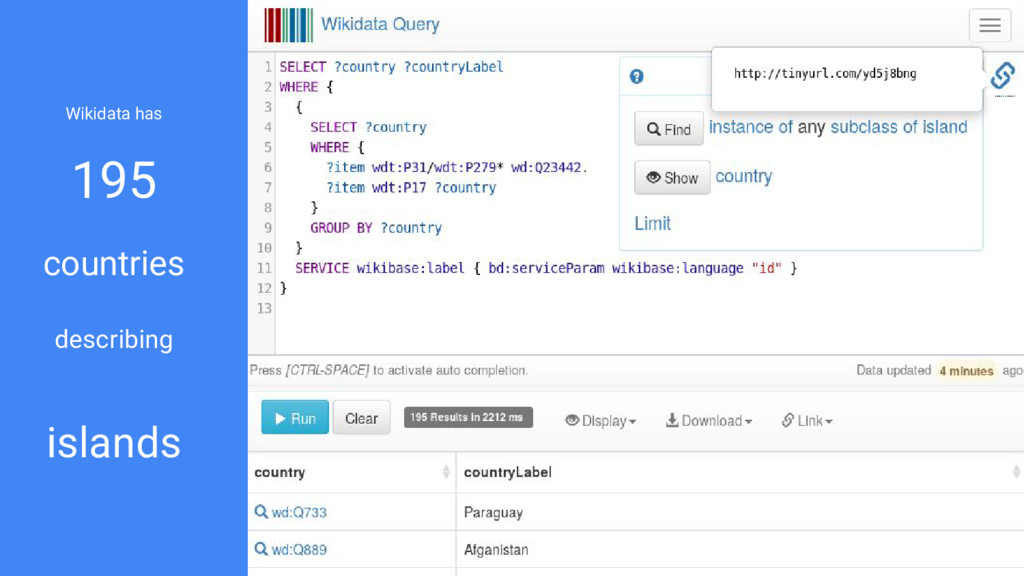The height and width of the screenshot is (576, 1024).
Task: Open the Link dropdown menu
Action: (807, 421)
